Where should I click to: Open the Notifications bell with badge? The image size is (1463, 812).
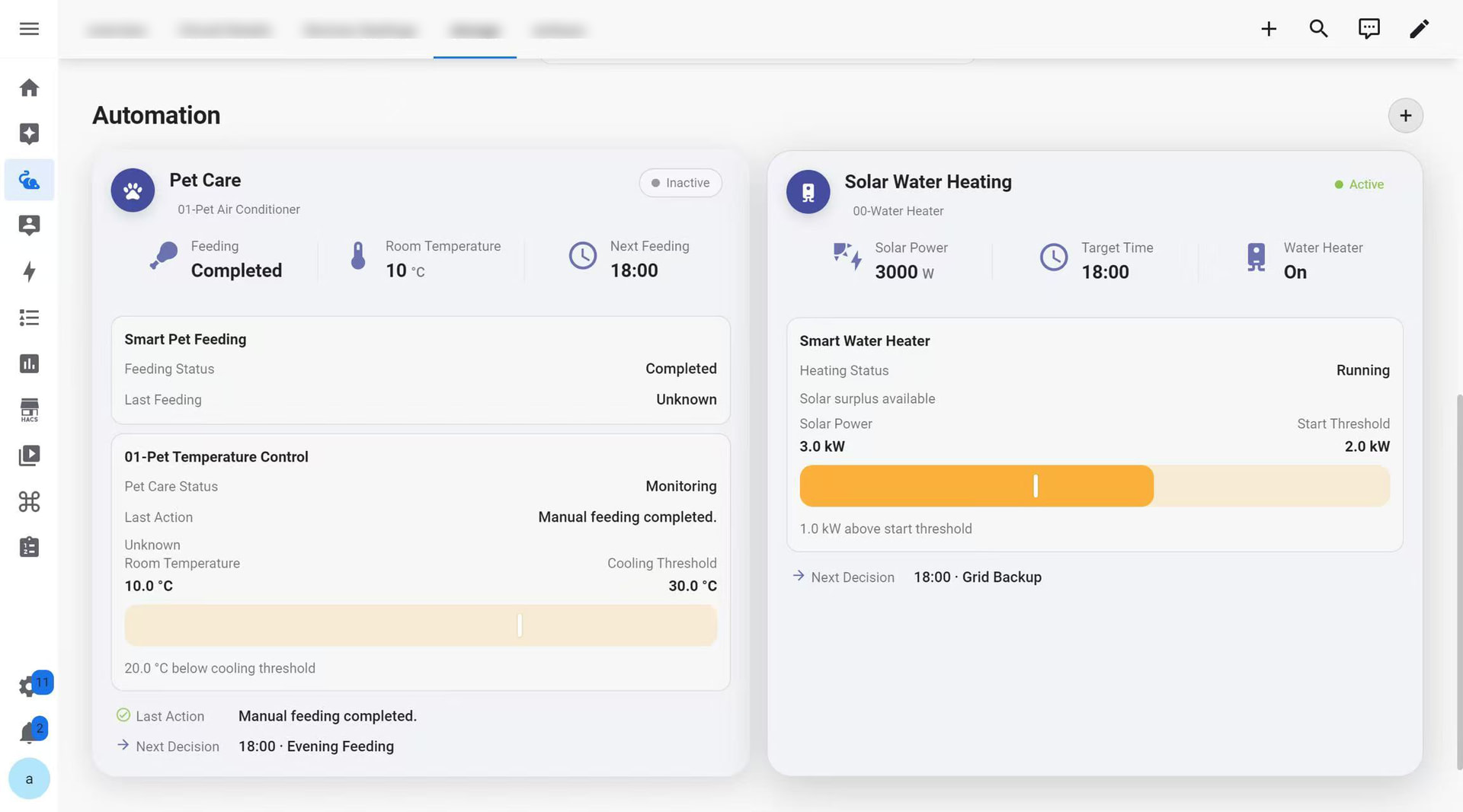pos(29,732)
